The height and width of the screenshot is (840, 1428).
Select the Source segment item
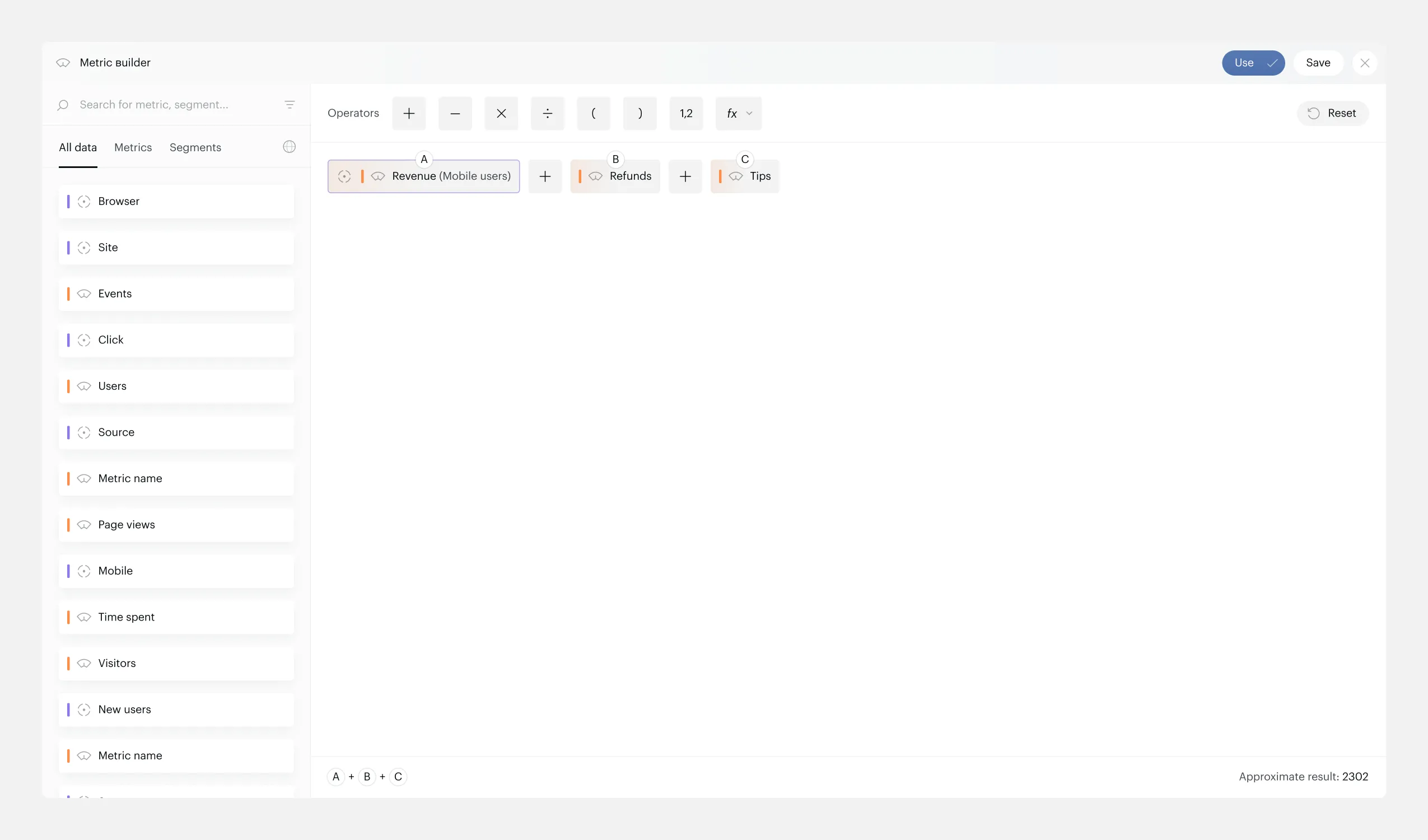click(x=176, y=432)
